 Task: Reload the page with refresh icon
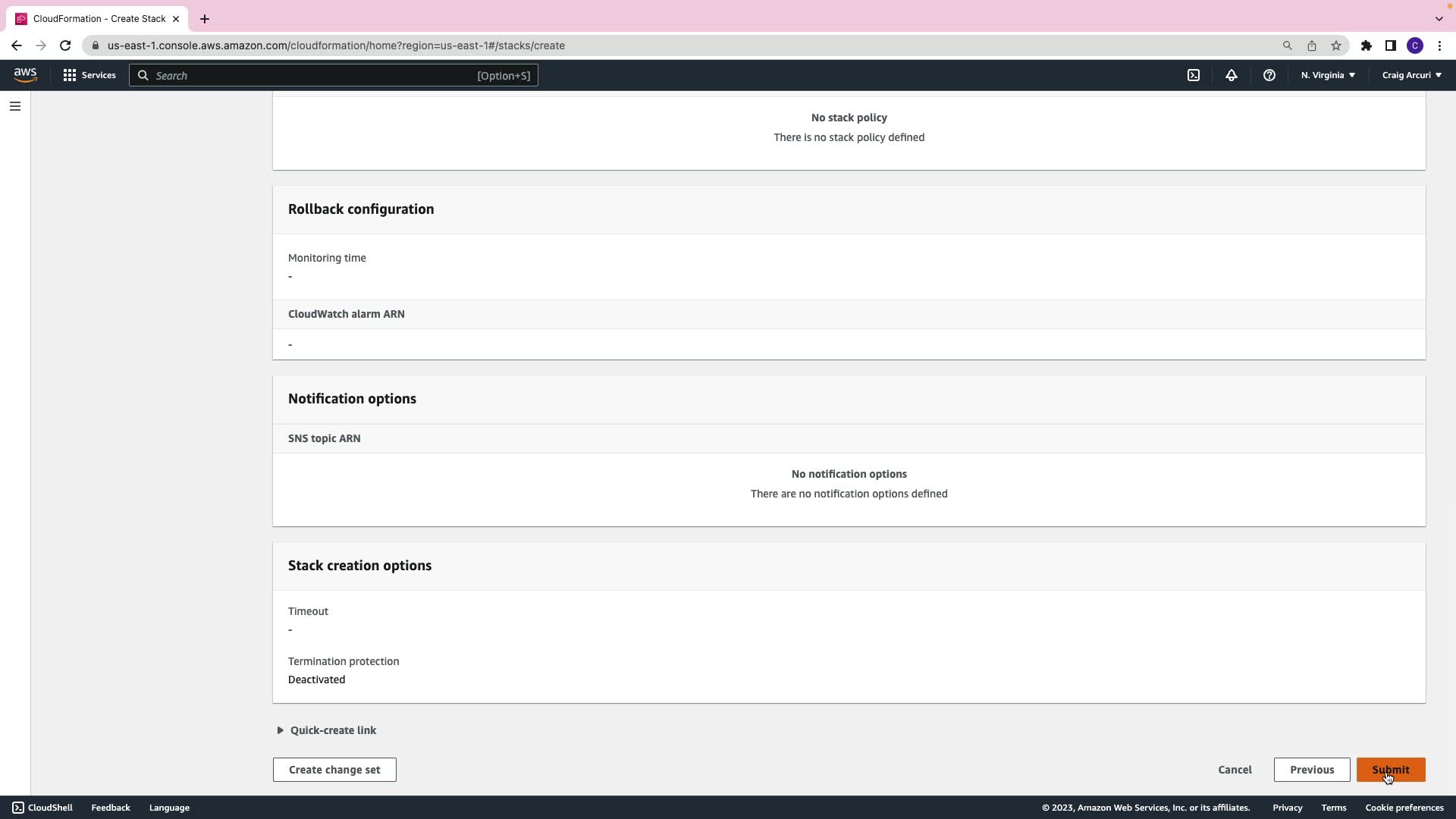click(x=65, y=45)
